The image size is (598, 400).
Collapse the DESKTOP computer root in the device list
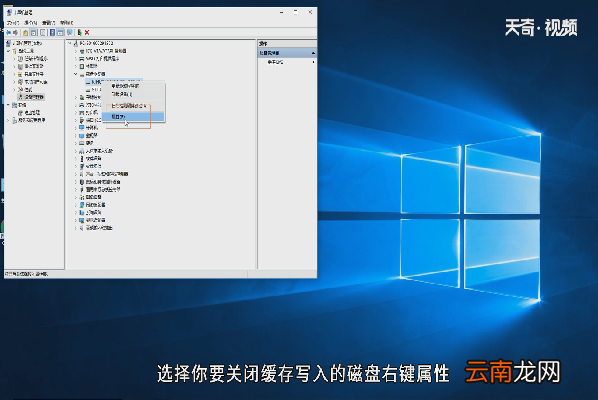pyautogui.click(x=70, y=43)
